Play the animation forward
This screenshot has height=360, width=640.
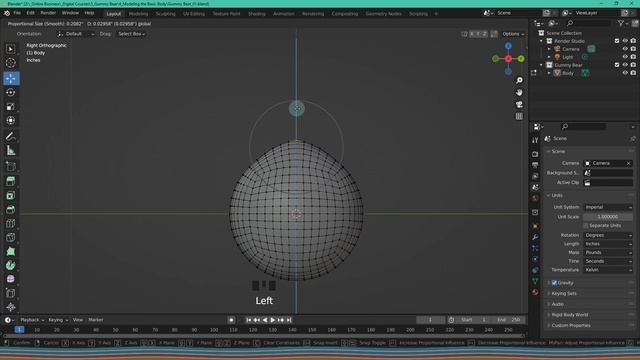[273, 320]
